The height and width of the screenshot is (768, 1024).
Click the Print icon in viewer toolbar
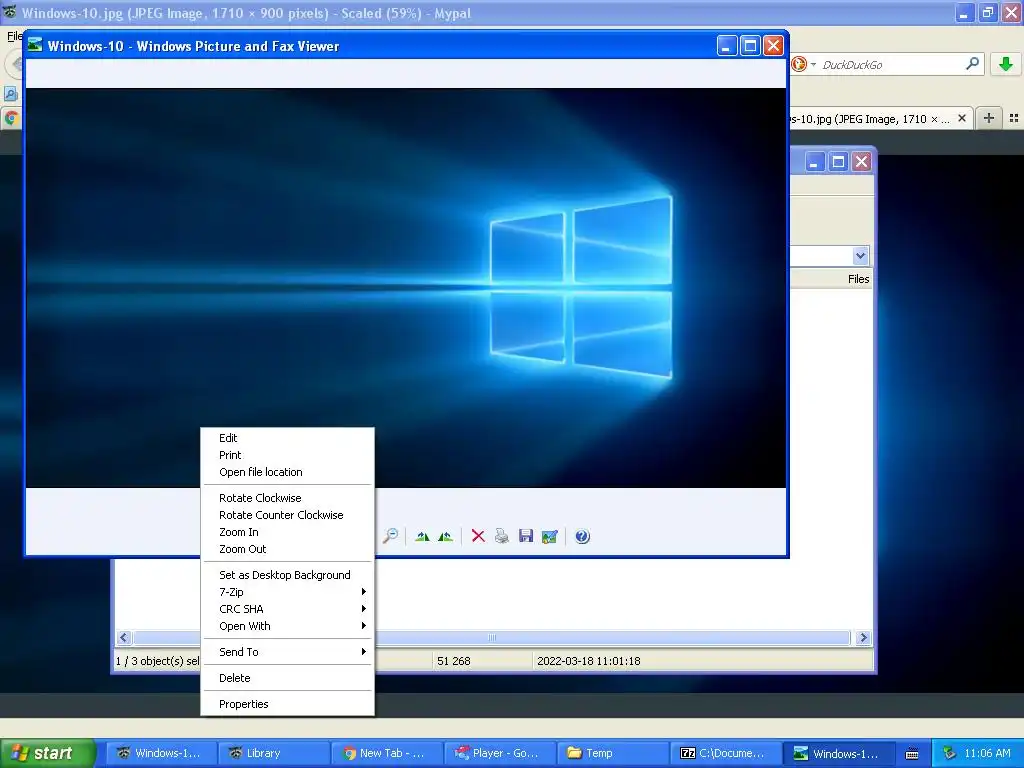tap(502, 536)
